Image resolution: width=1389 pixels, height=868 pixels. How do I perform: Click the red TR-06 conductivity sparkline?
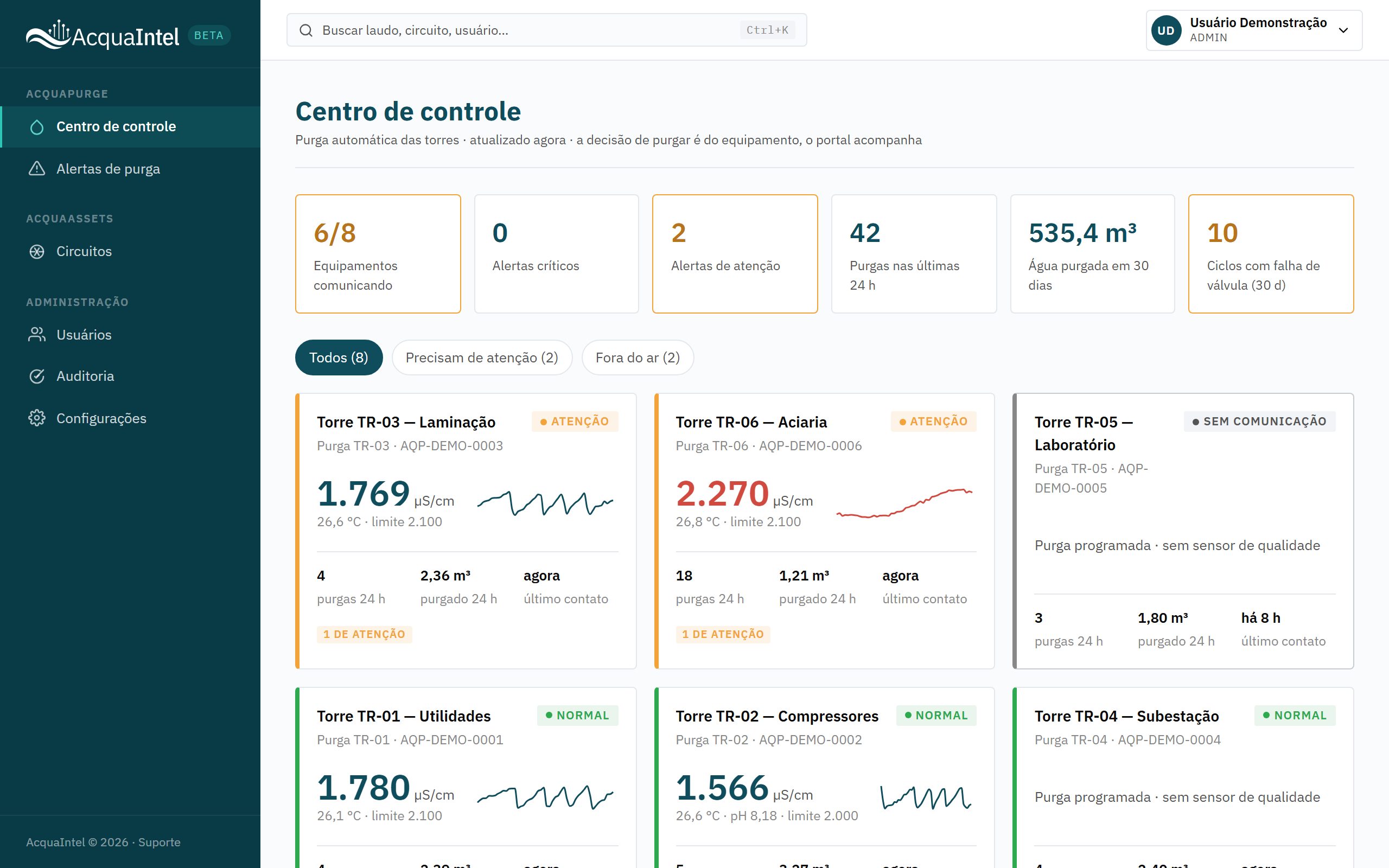point(904,503)
